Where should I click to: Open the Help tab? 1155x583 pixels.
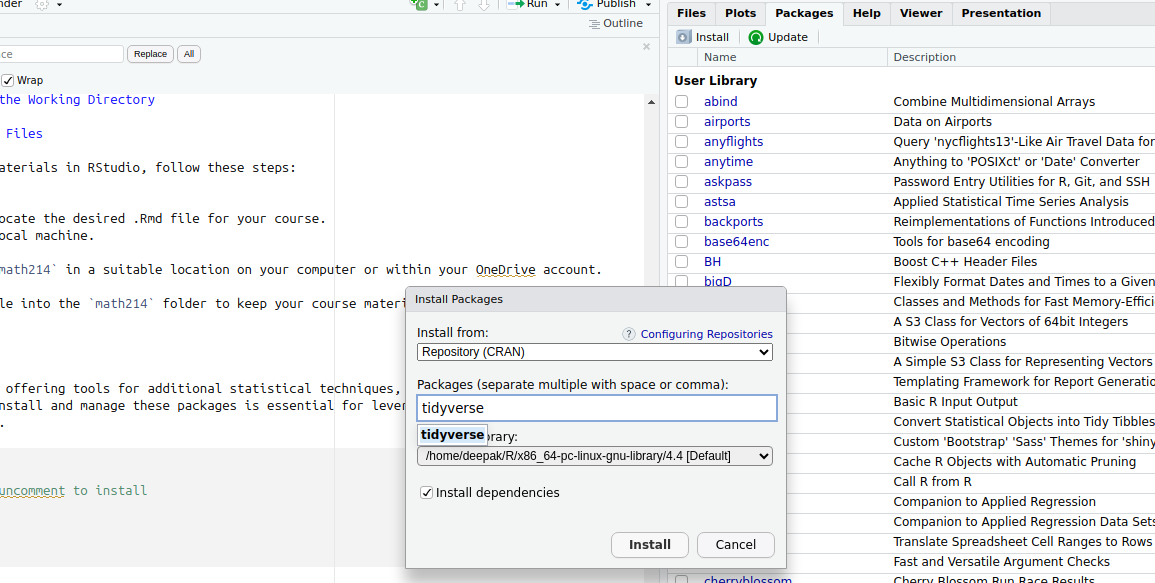(x=866, y=13)
